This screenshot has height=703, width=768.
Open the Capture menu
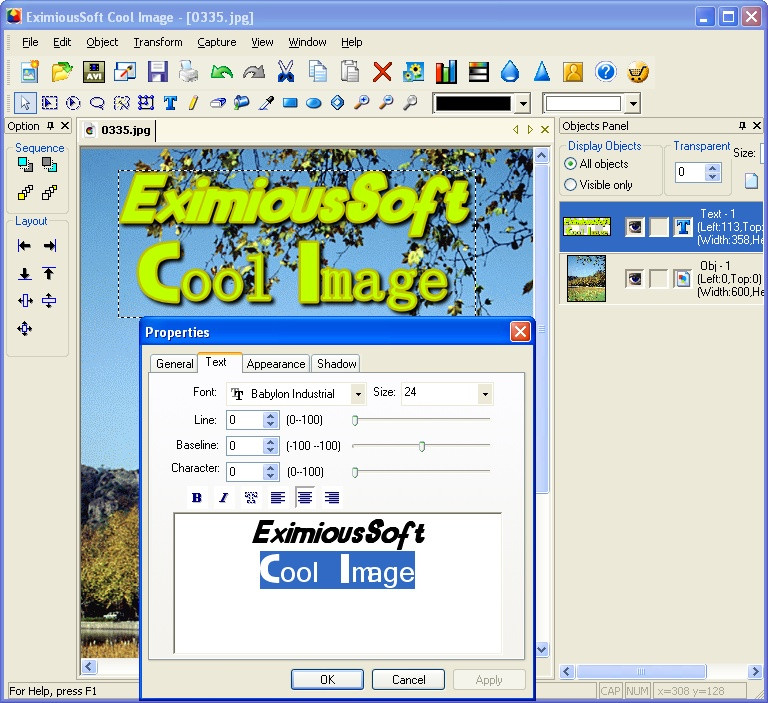point(216,42)
